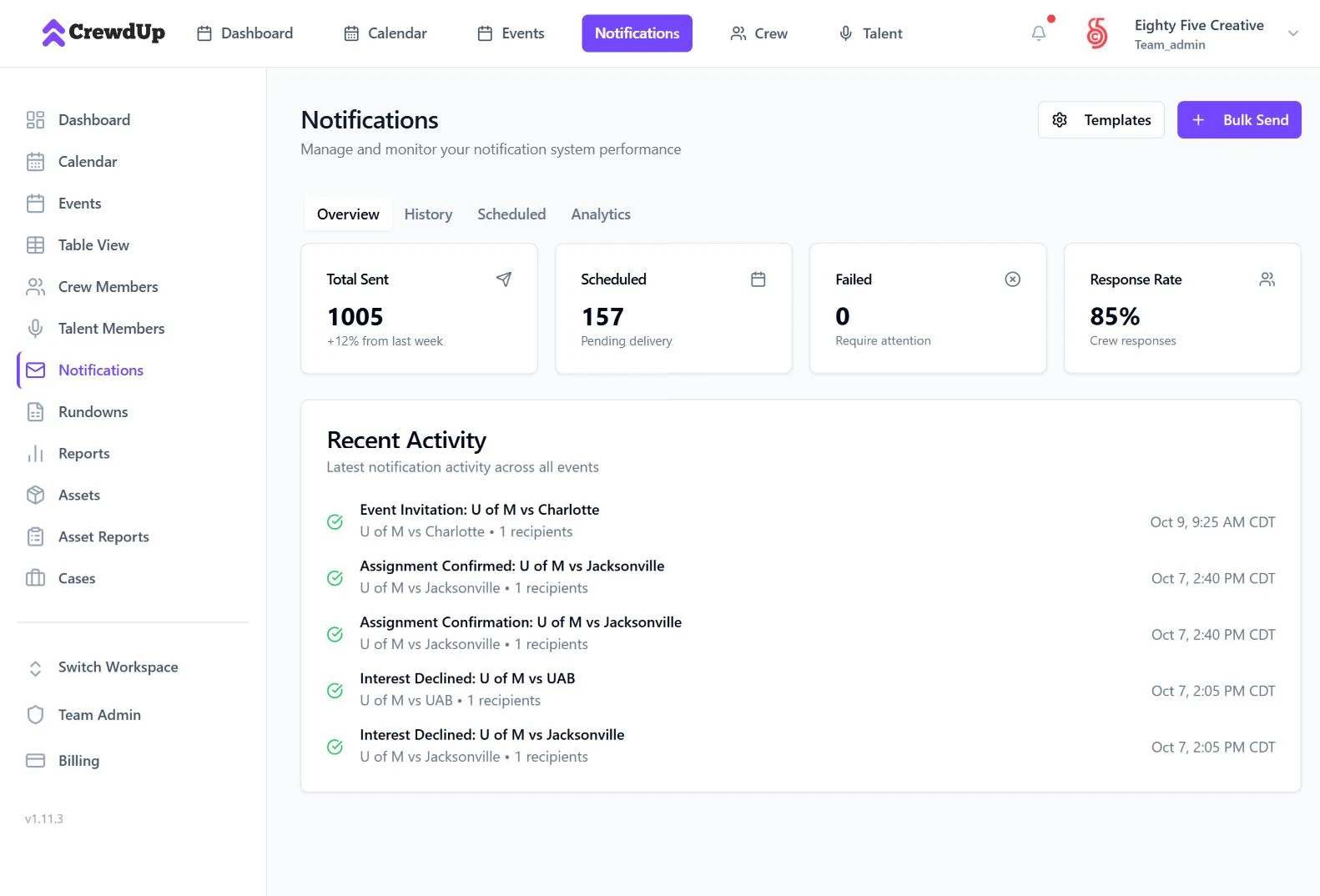The height and width of the screenshot is (896, 1320).
Task: Click the green check beside Assignment Confirmation row
Action: point(335,634)
